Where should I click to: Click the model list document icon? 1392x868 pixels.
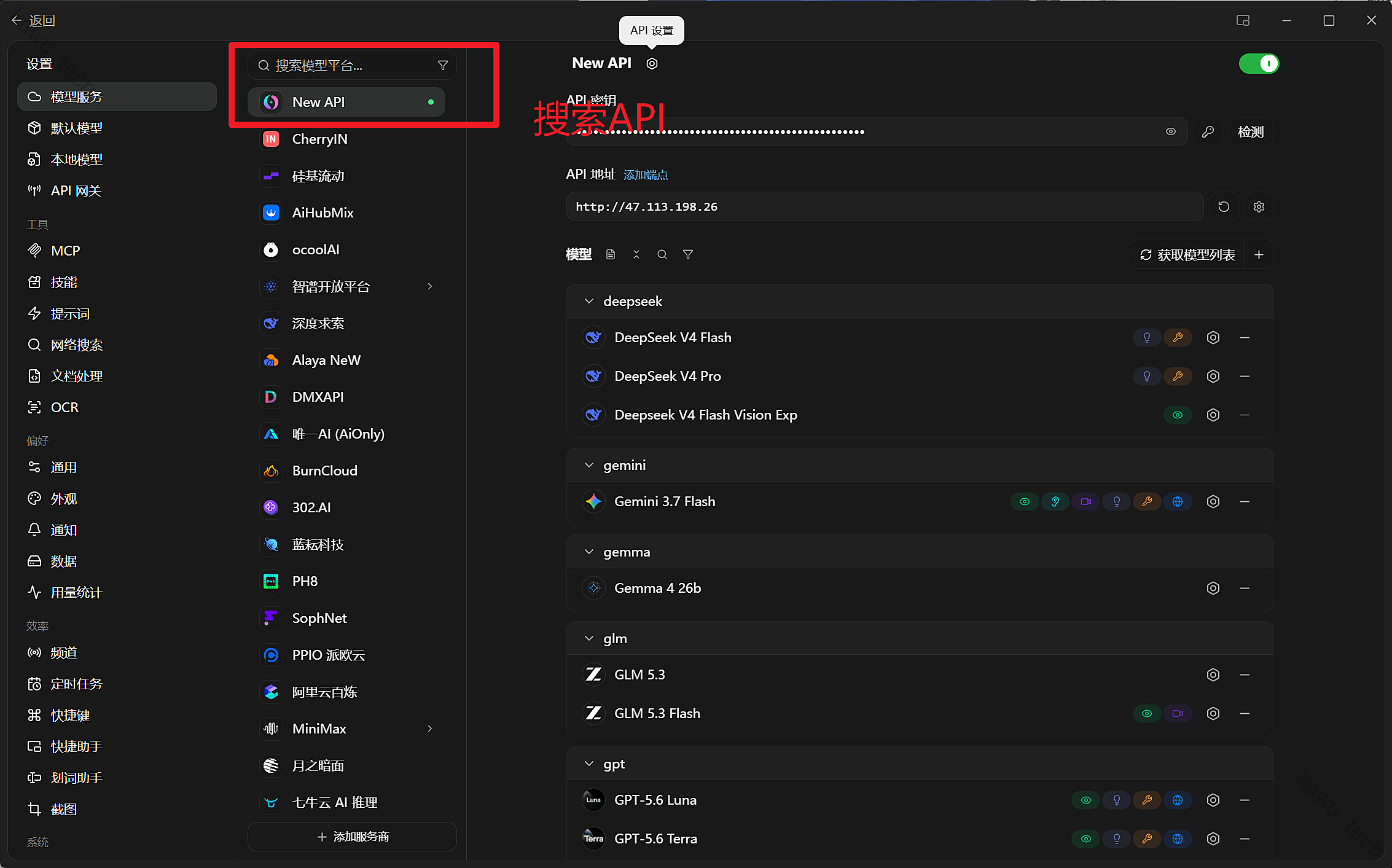pos(611,254)
